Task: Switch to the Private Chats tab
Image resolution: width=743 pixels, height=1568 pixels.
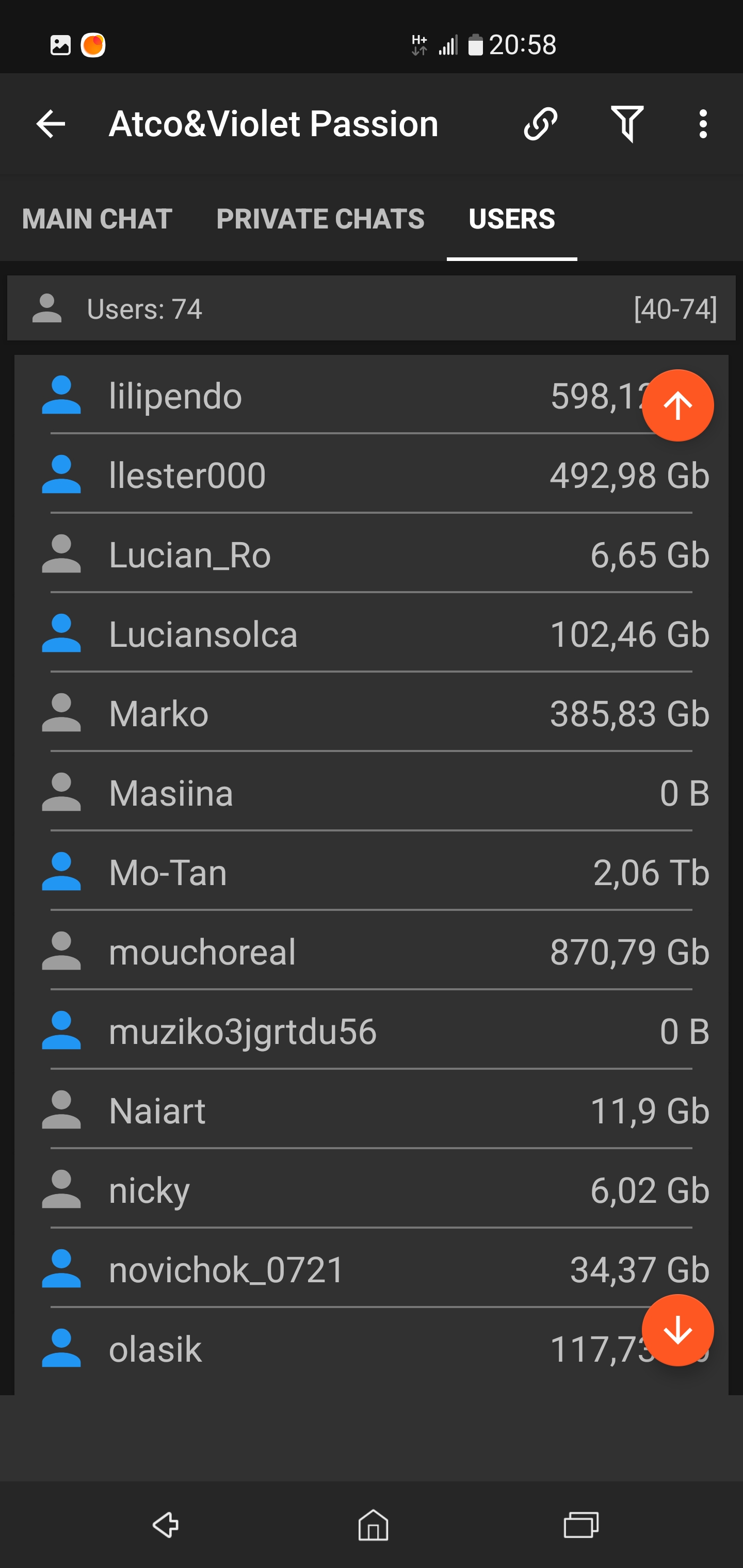Action: (x=320, y=219)
